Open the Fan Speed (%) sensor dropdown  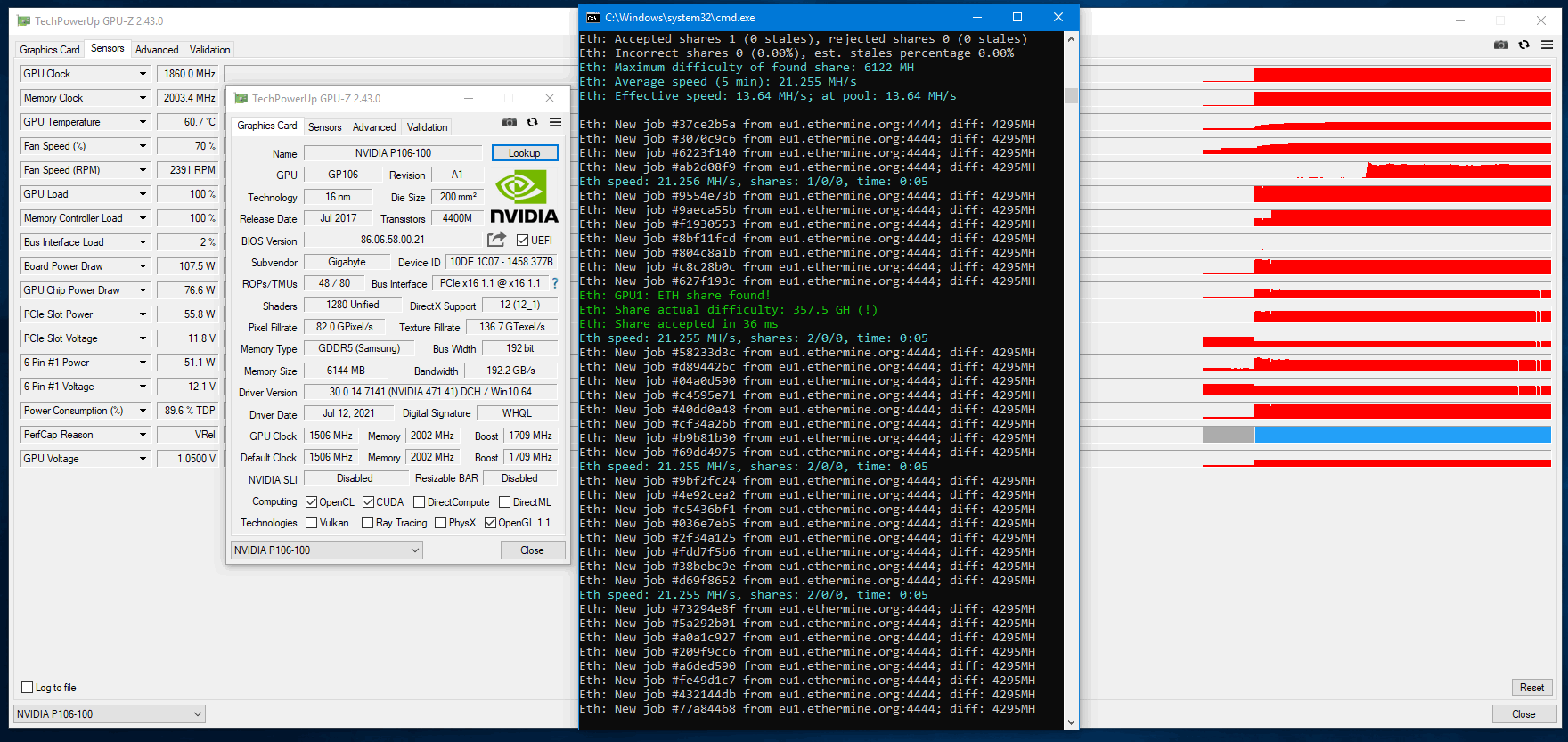tap(142, 146)
